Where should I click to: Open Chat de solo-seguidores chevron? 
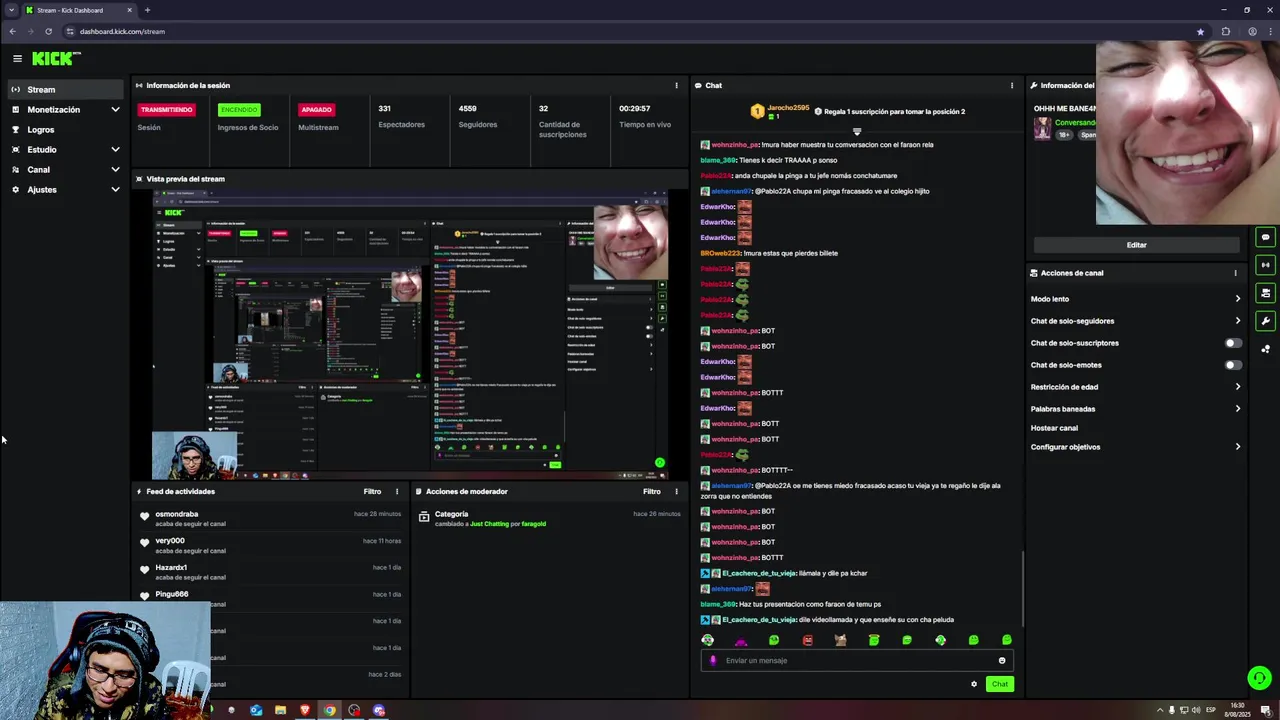tap(1237, 321)
